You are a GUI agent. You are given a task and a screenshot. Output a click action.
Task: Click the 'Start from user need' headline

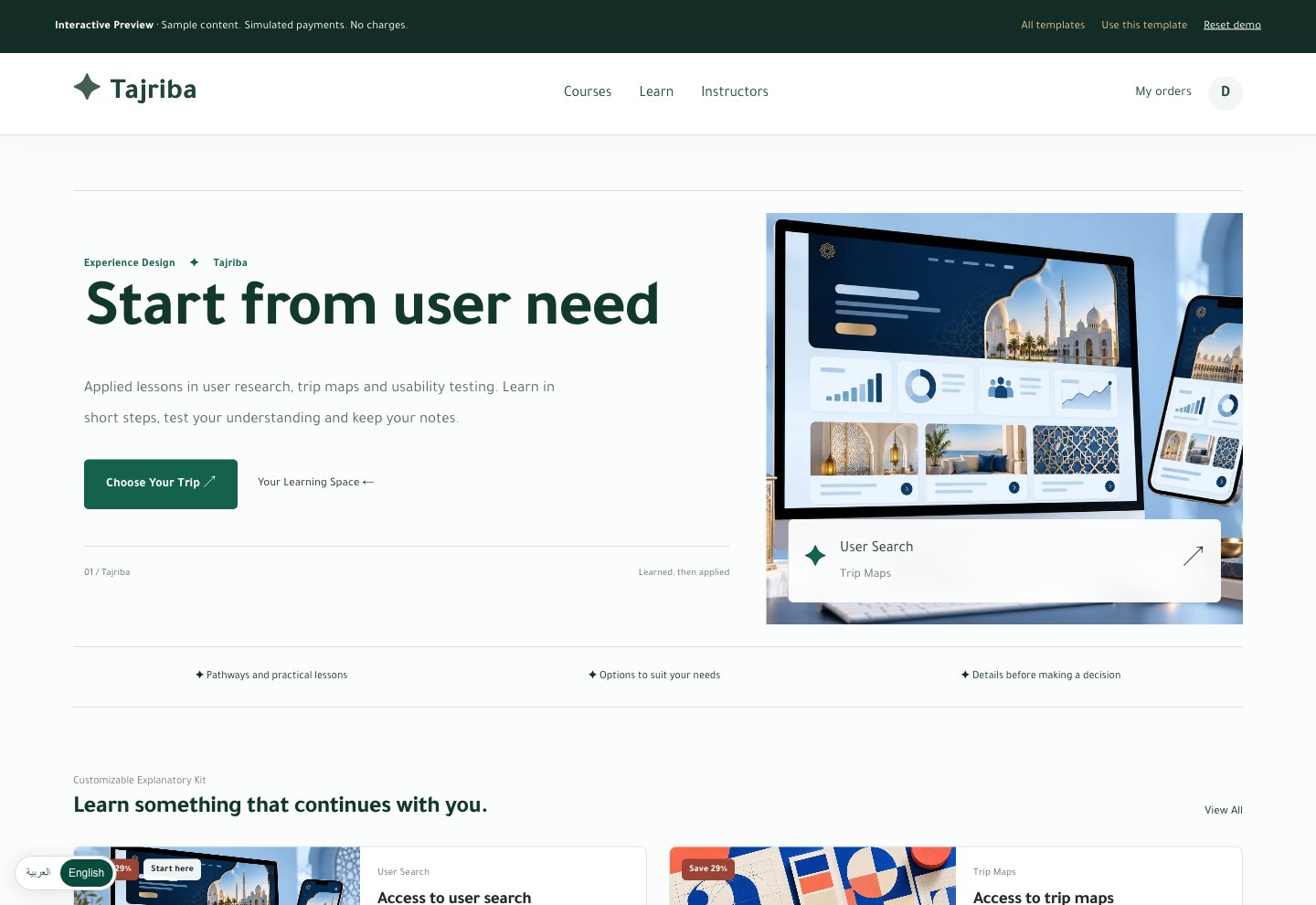click(x=372, y=304)
